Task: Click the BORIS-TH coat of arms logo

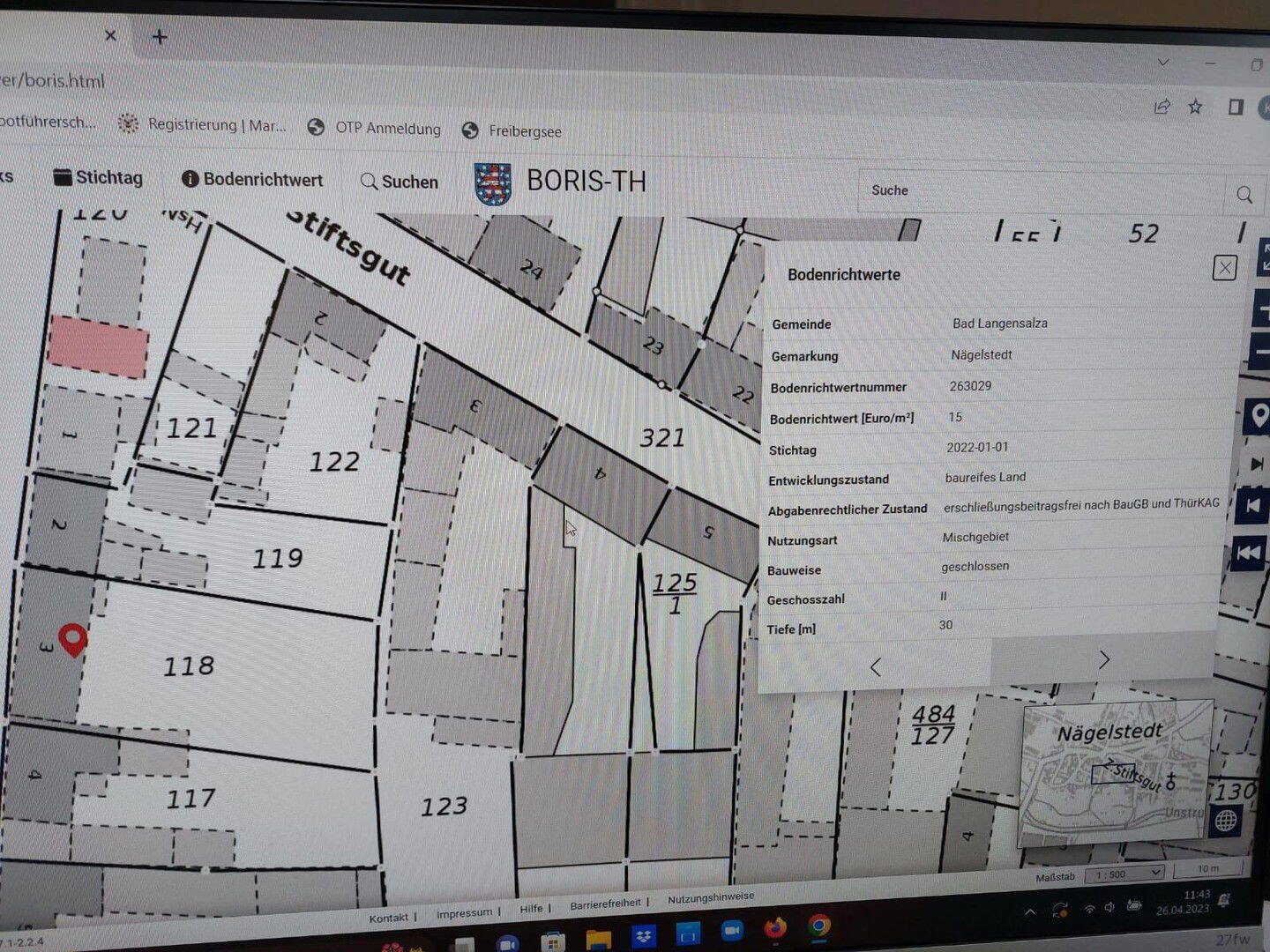Action: [x=492, y=183]
